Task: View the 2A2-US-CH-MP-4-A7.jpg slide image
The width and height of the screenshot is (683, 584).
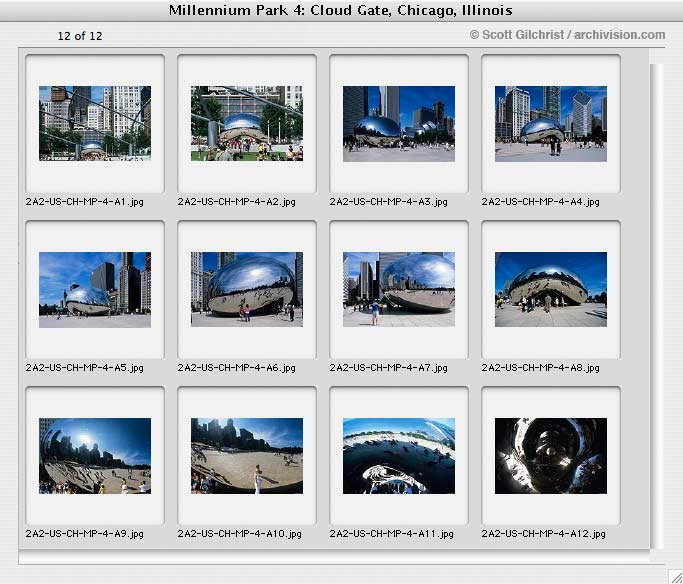Action: [399, 289]
